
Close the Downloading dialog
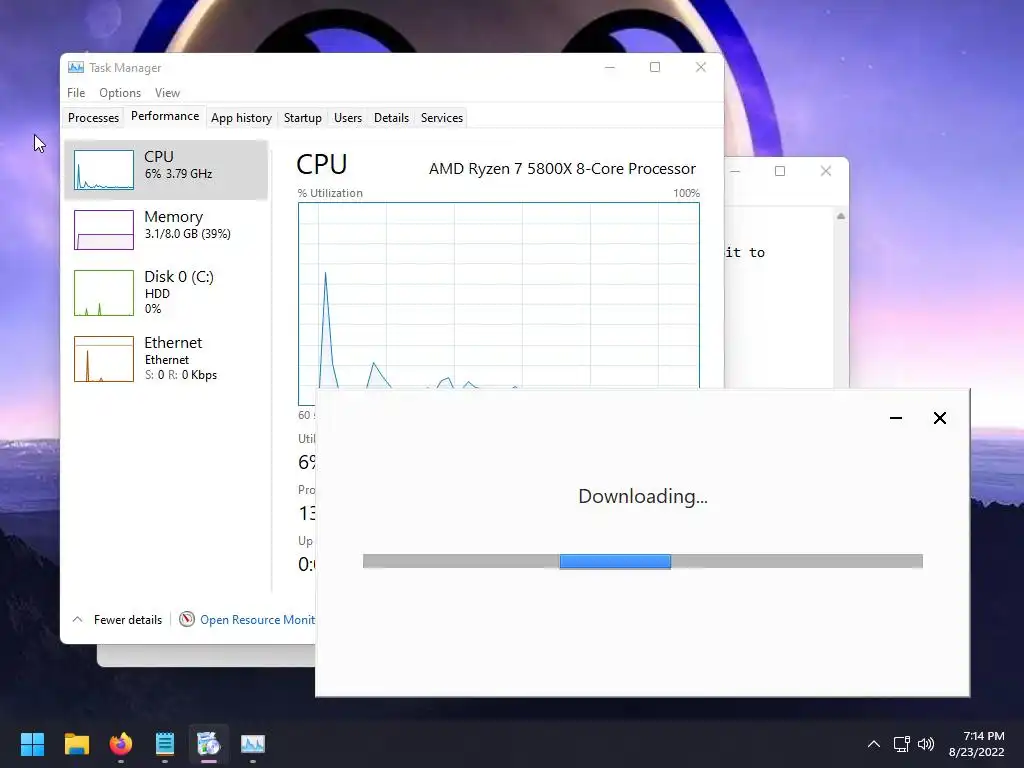(940, 418)
